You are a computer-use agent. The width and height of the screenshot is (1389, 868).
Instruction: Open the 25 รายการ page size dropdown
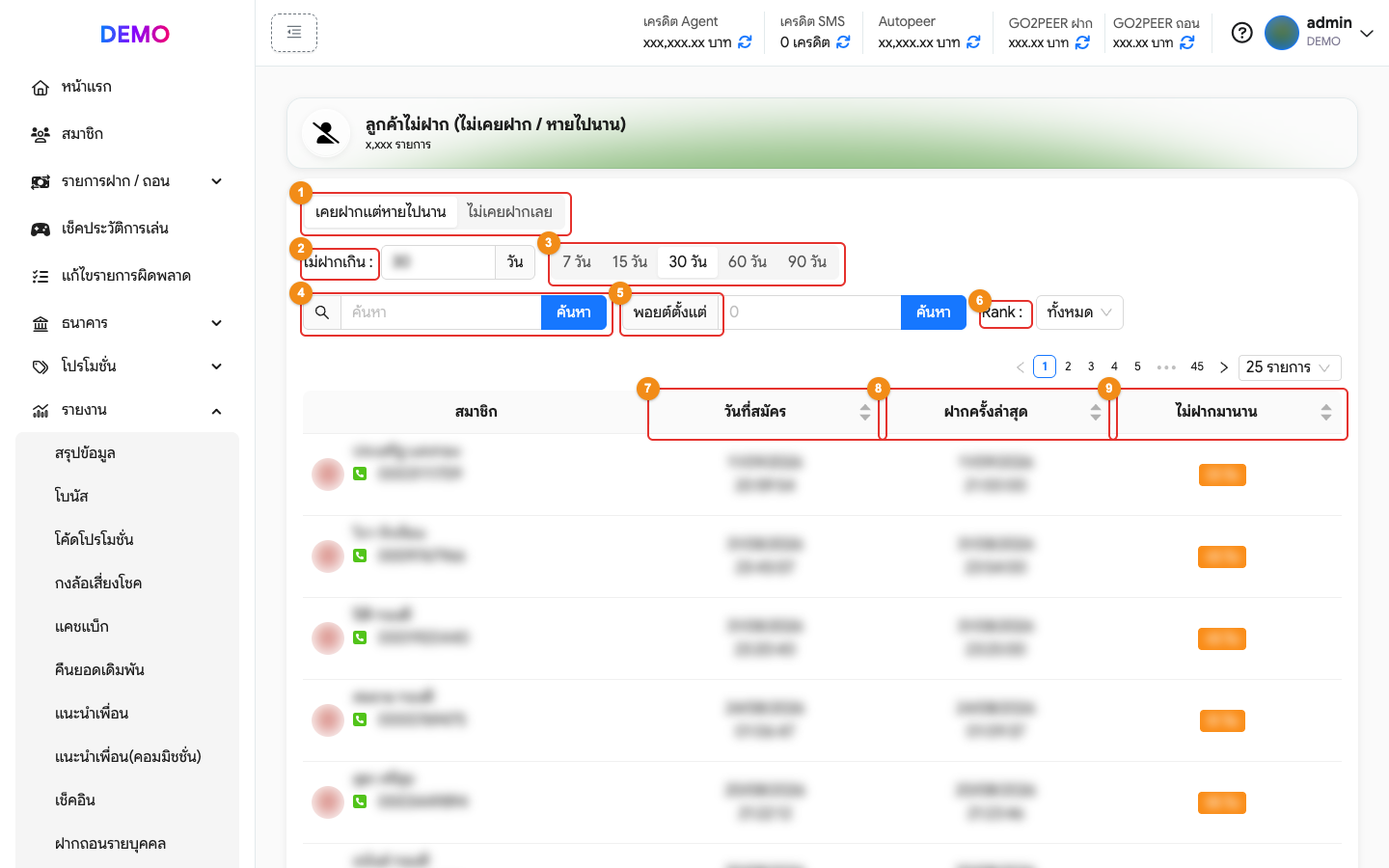click(1290, 367)
